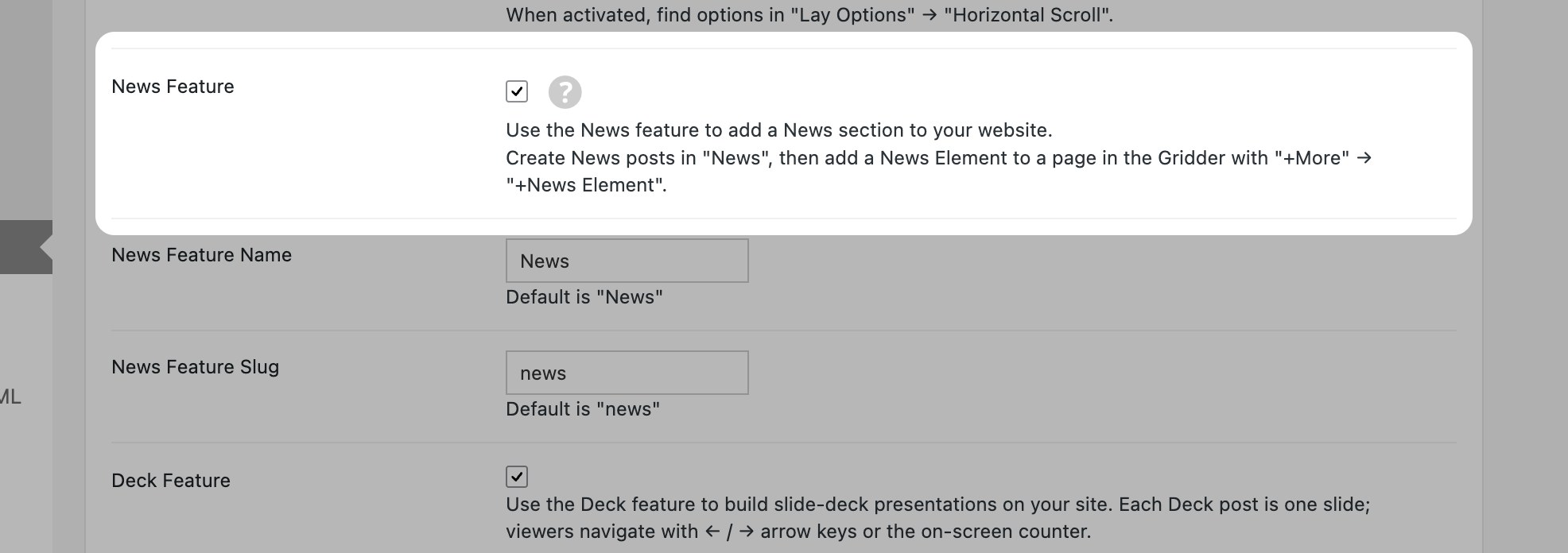The image size is (1568, 553).
Task: Select the "News Feature Slug" label
Action: point(195,367)
